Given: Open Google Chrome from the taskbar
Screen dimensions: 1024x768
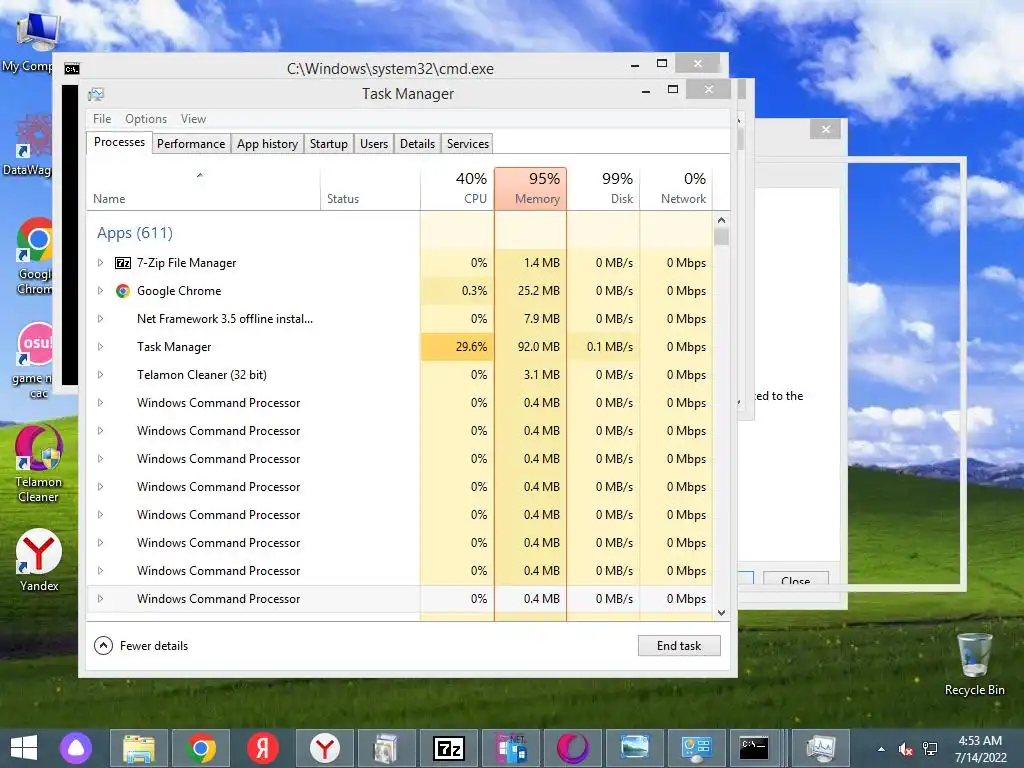Looking at the screenshot, I should point(201,748).
